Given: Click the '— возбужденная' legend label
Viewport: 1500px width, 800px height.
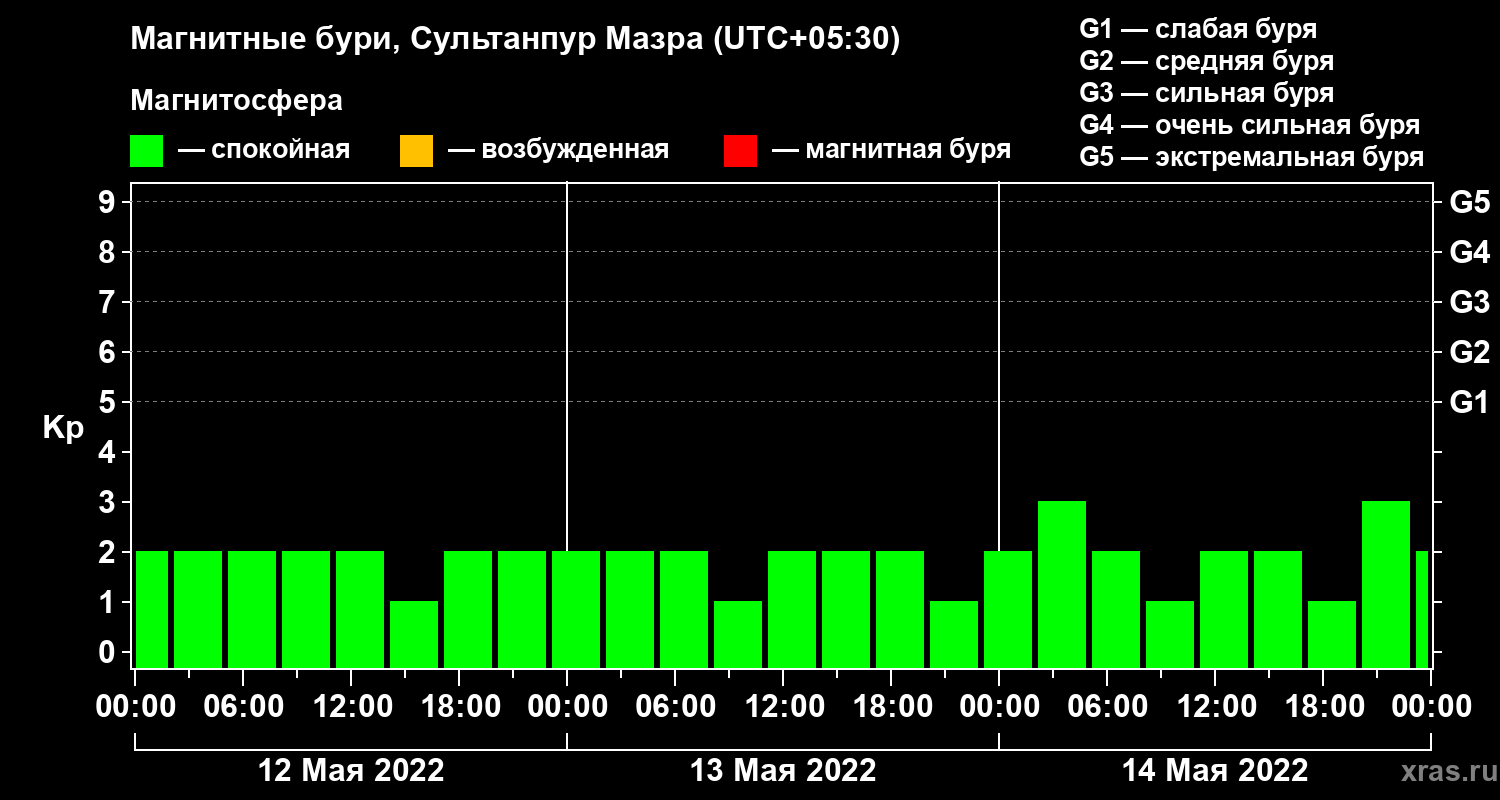Looking at the screenshot, I should click(x=558, y=150).
